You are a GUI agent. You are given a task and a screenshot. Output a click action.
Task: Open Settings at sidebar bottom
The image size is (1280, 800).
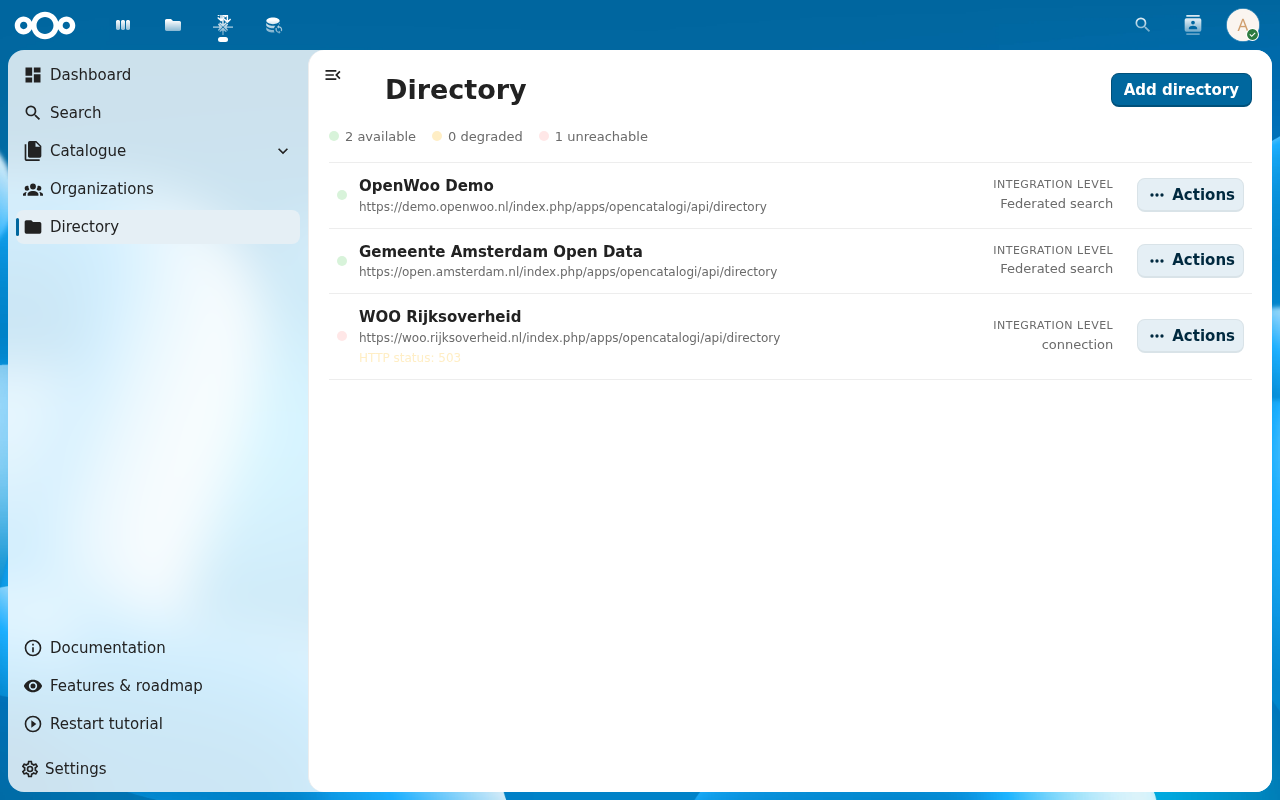point(158,769)
